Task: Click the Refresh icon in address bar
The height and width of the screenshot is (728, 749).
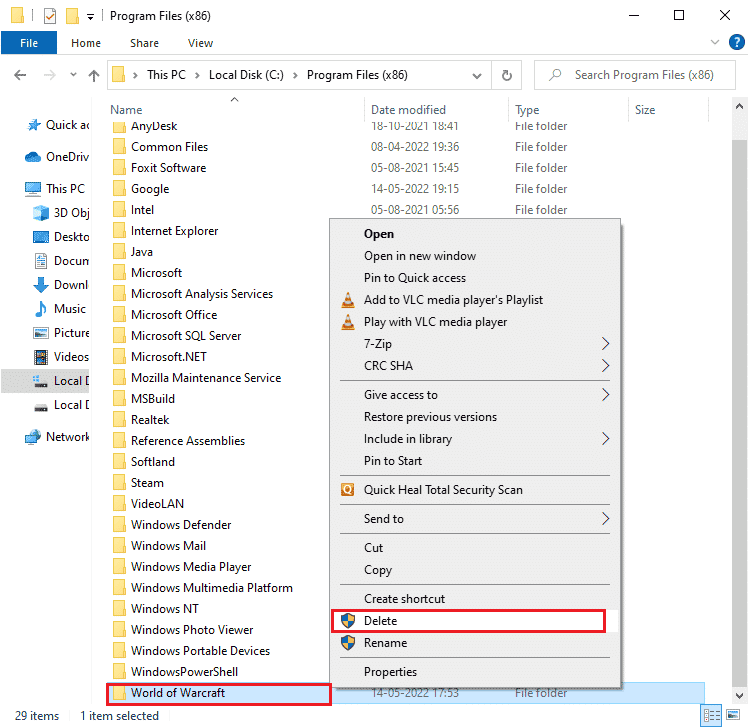Action: (507, 75)
